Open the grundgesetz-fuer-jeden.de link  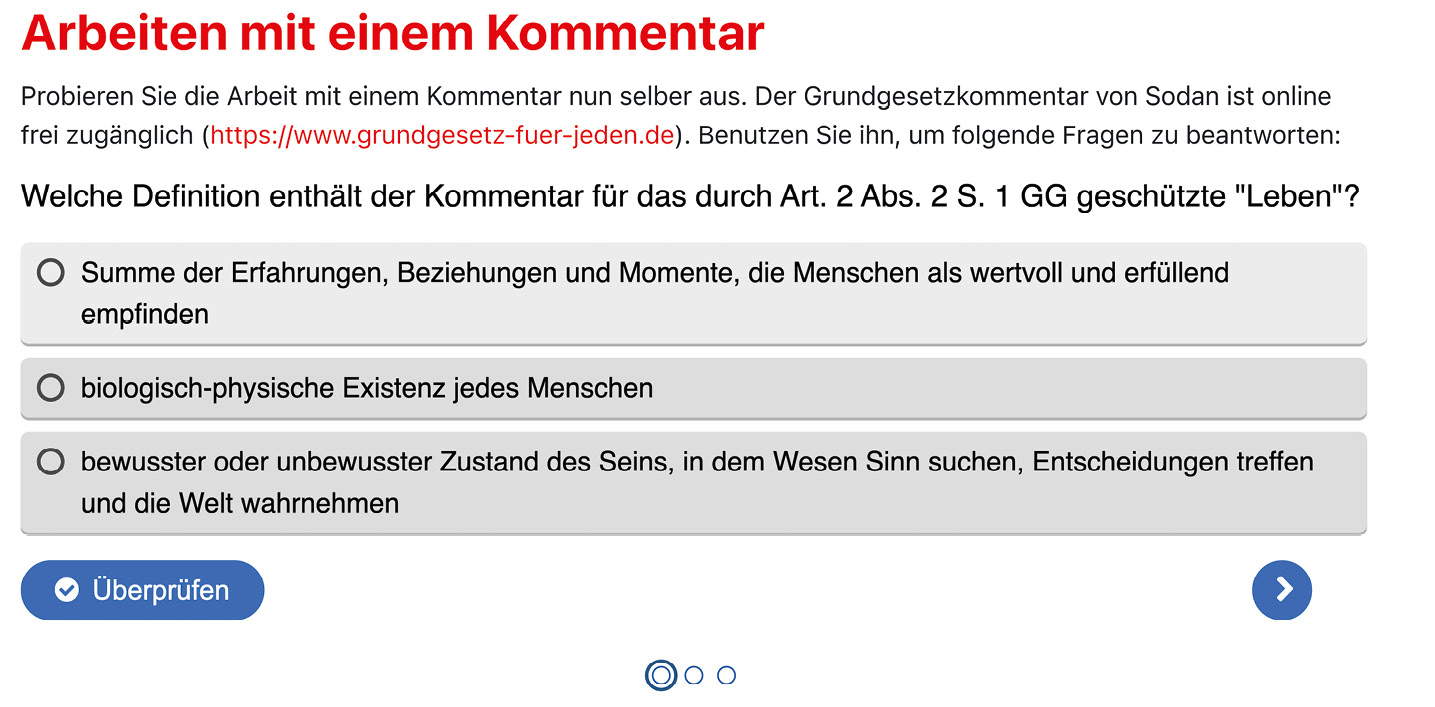click(441, 135)
